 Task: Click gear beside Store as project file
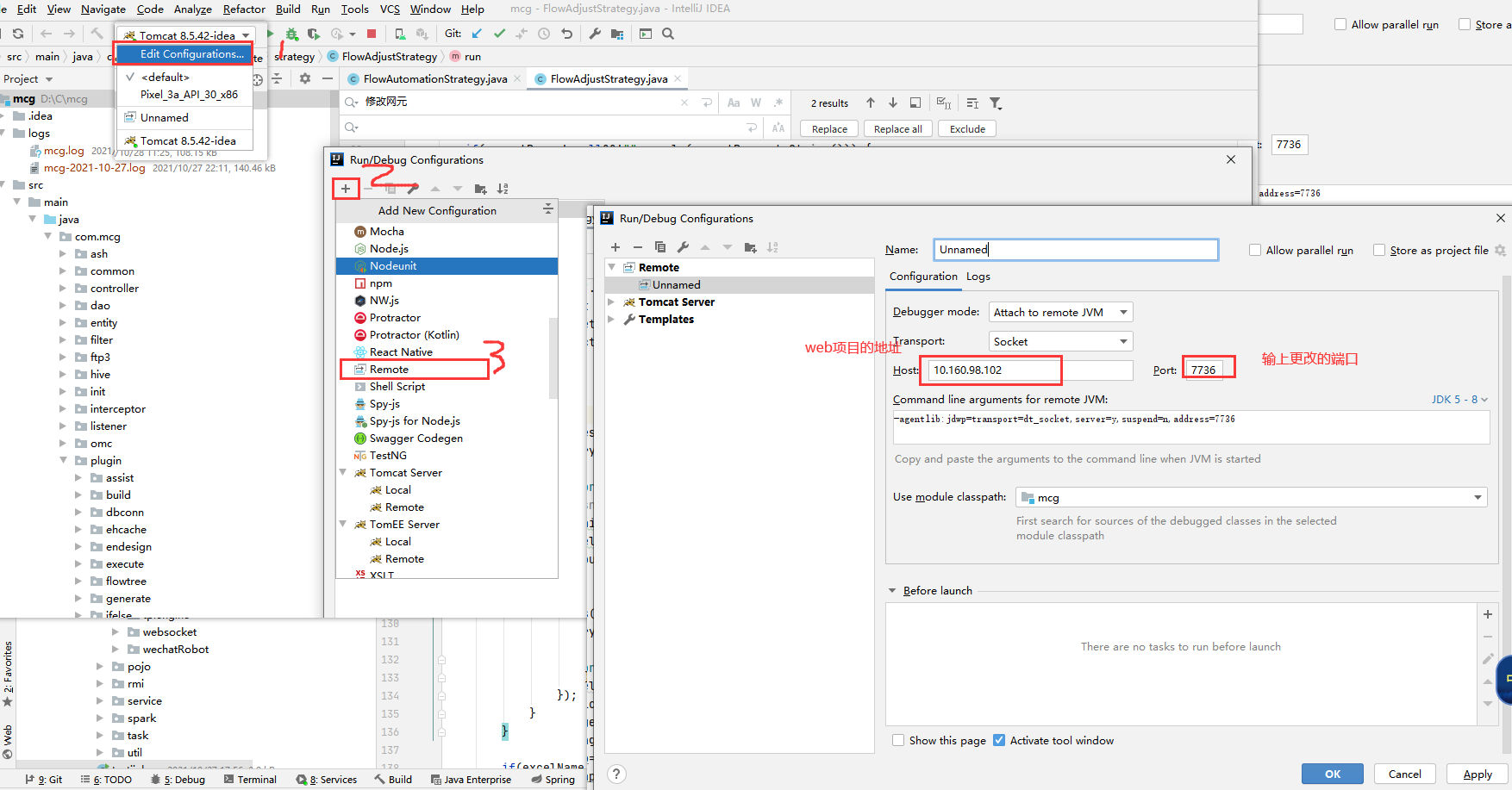coord(1500,250)
